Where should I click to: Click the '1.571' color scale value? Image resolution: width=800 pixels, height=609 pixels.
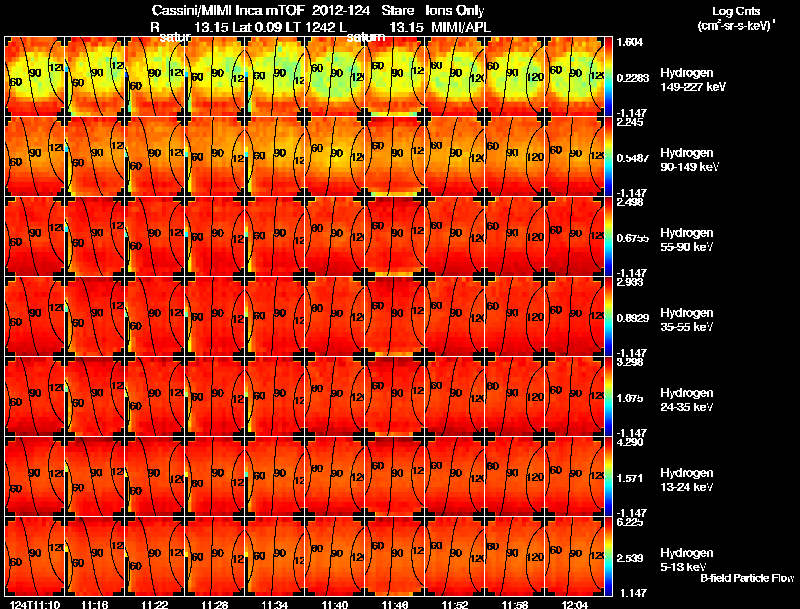pos(630,478)
